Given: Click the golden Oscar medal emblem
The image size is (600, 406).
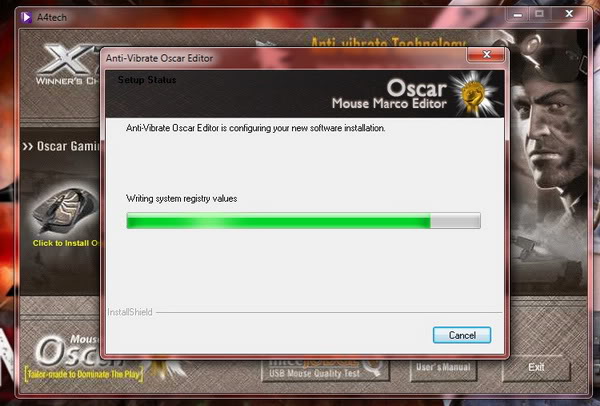Looking at the screenshot, I should pos(473,94).
